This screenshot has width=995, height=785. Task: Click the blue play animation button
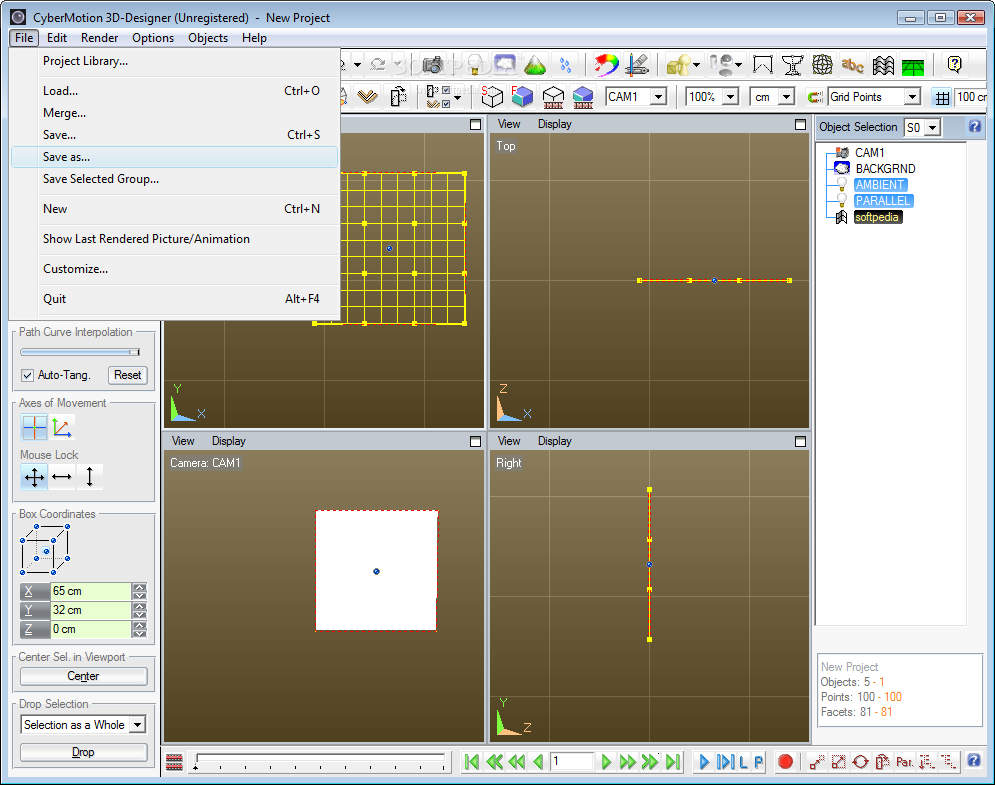(x=704, y=761)
